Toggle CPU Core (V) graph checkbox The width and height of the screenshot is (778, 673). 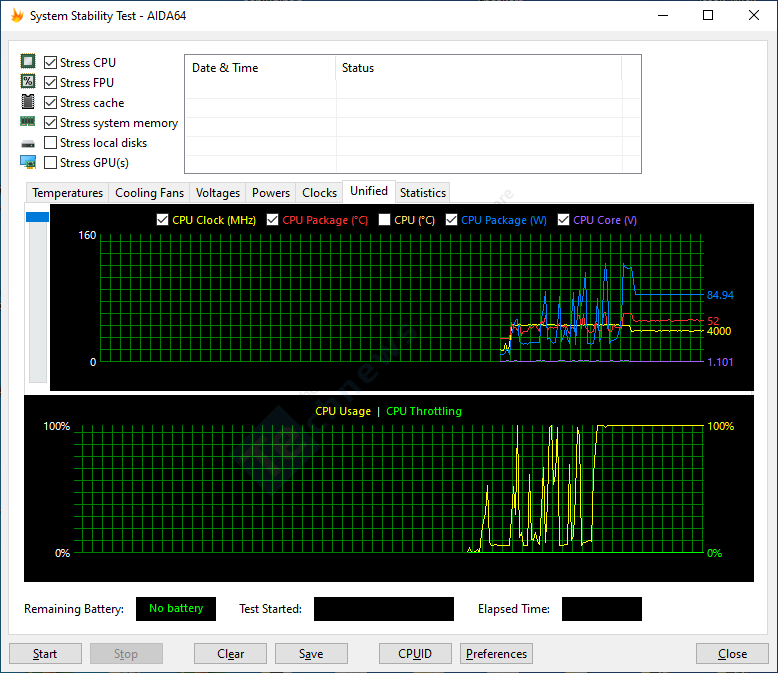pyautogui.click(x=563, y=219)
